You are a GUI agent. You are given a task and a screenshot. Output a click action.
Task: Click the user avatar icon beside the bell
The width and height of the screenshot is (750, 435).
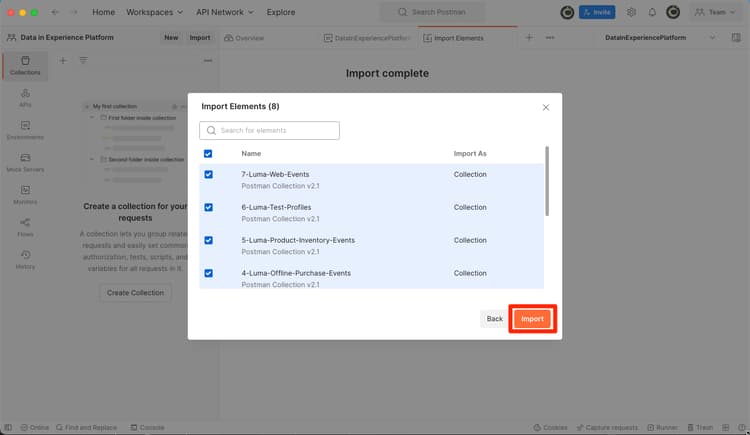[673, 12]
